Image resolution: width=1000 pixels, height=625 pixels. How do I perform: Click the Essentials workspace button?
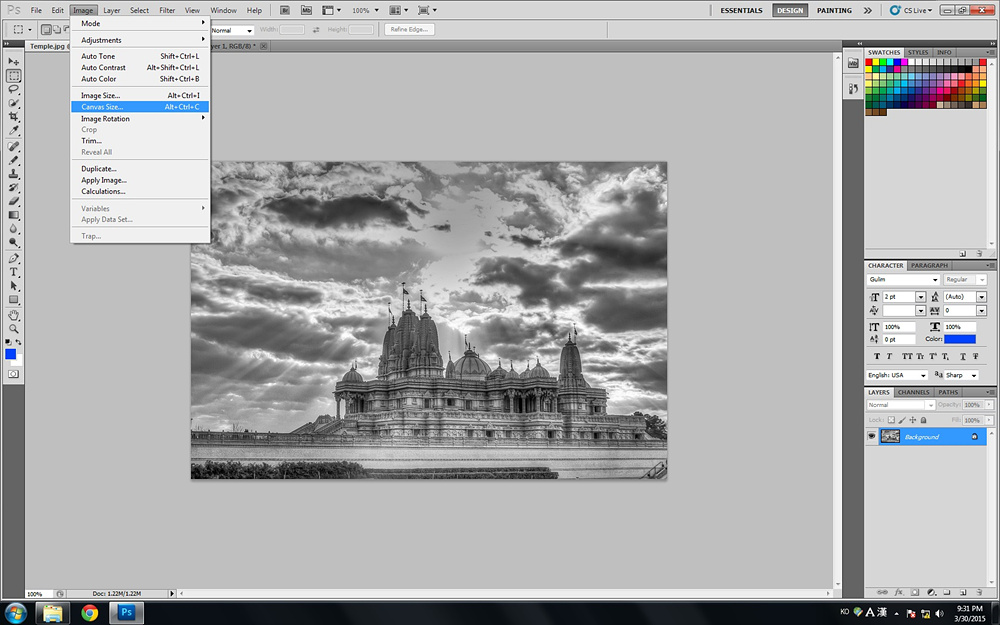(x=742, y=10)
